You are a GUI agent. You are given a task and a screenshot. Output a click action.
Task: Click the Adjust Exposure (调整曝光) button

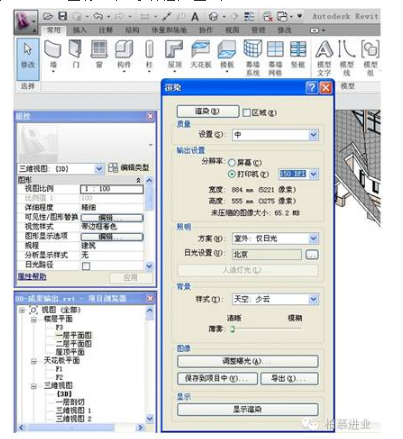pos(248,361)
